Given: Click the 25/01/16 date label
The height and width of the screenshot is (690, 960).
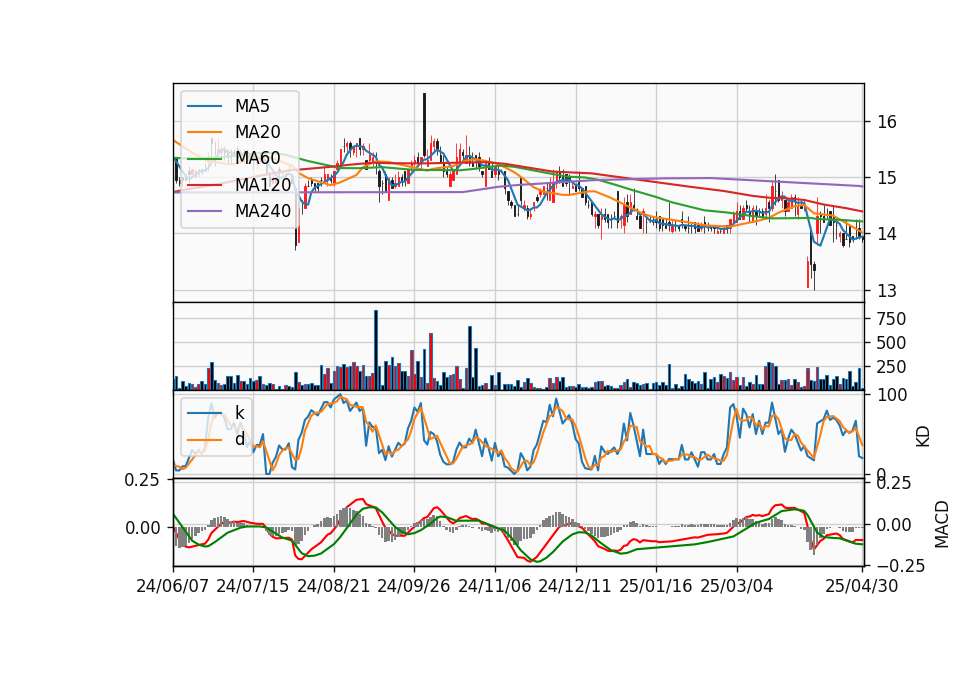Looking at the screenshot, I should coord(656,586).
